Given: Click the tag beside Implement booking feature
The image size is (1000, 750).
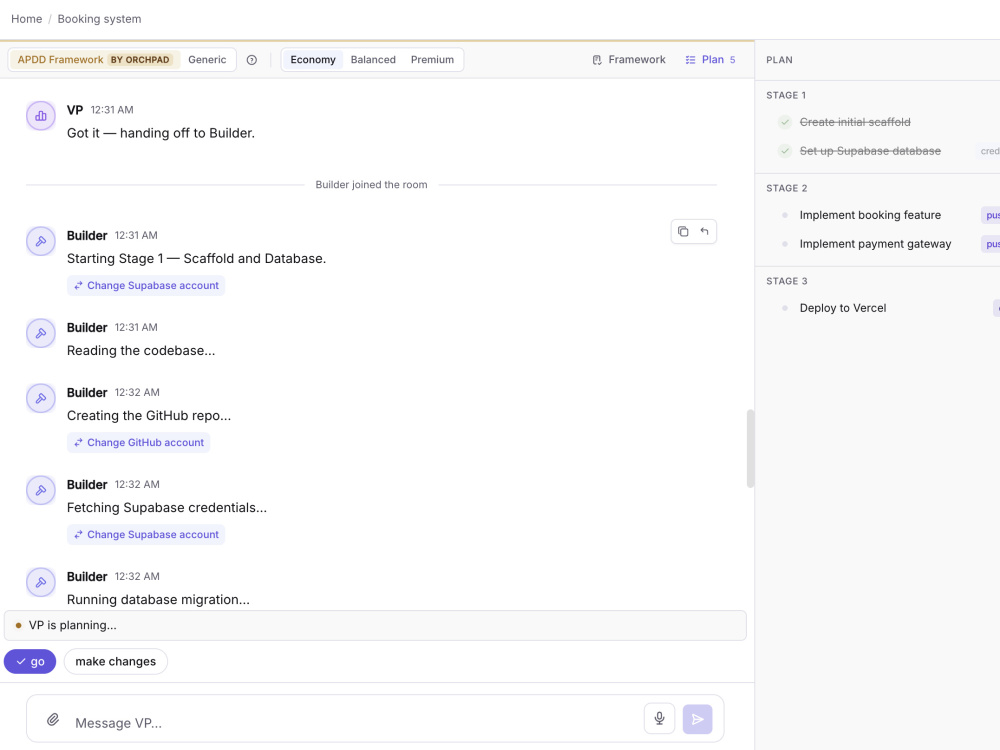Looking at the screenshot, I should pyautogui.click(x=990, y=215).
